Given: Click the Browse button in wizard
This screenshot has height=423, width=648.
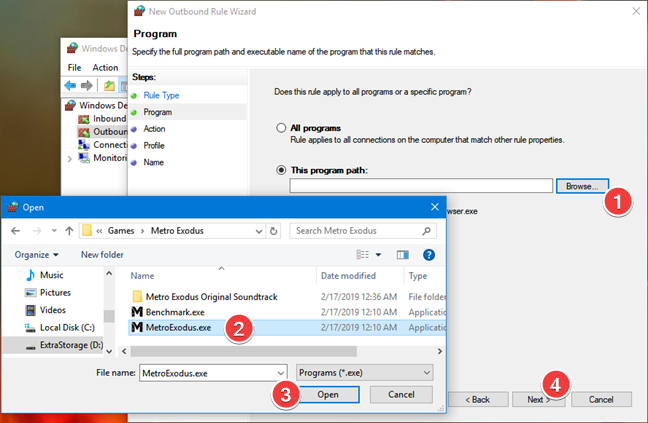Looking at the screenshot, I should 582,186.
